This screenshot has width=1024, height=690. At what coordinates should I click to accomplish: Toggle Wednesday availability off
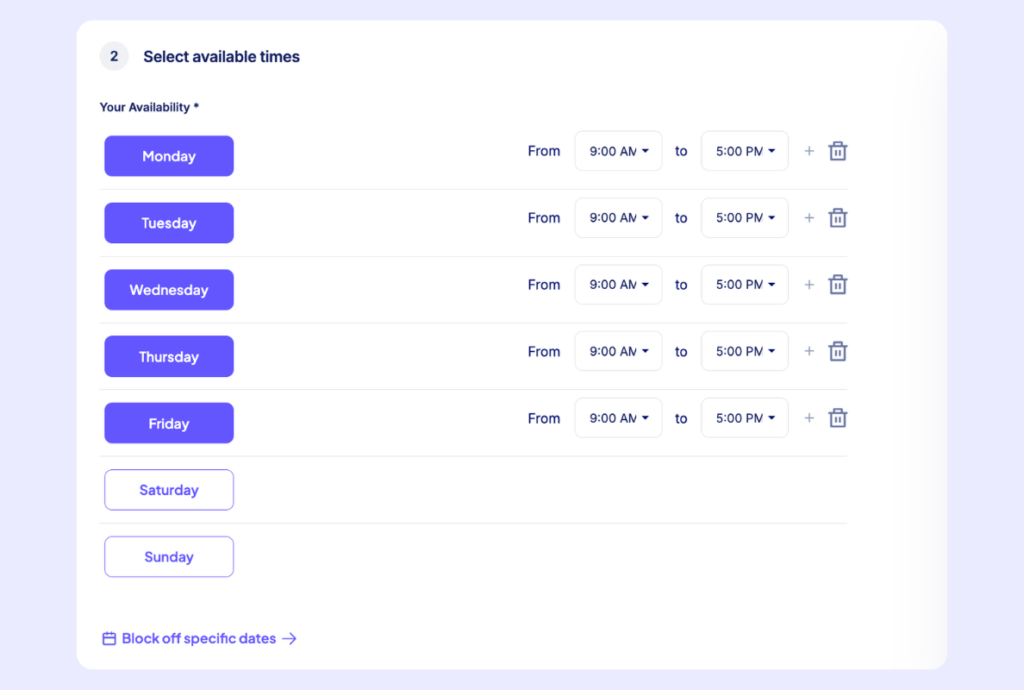point(169,290)
